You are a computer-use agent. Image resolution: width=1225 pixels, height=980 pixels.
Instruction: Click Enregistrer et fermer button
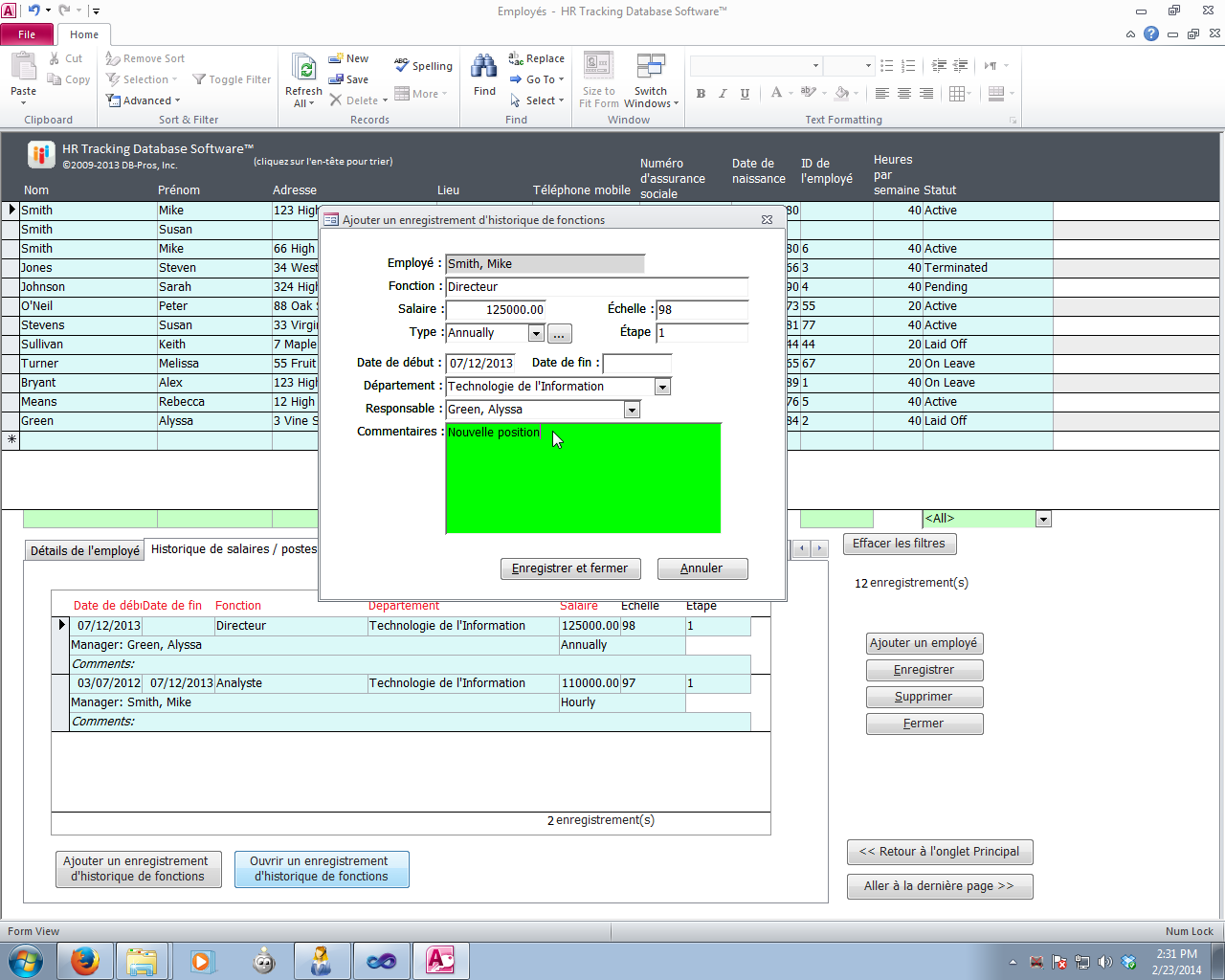[x=569, y=568]
